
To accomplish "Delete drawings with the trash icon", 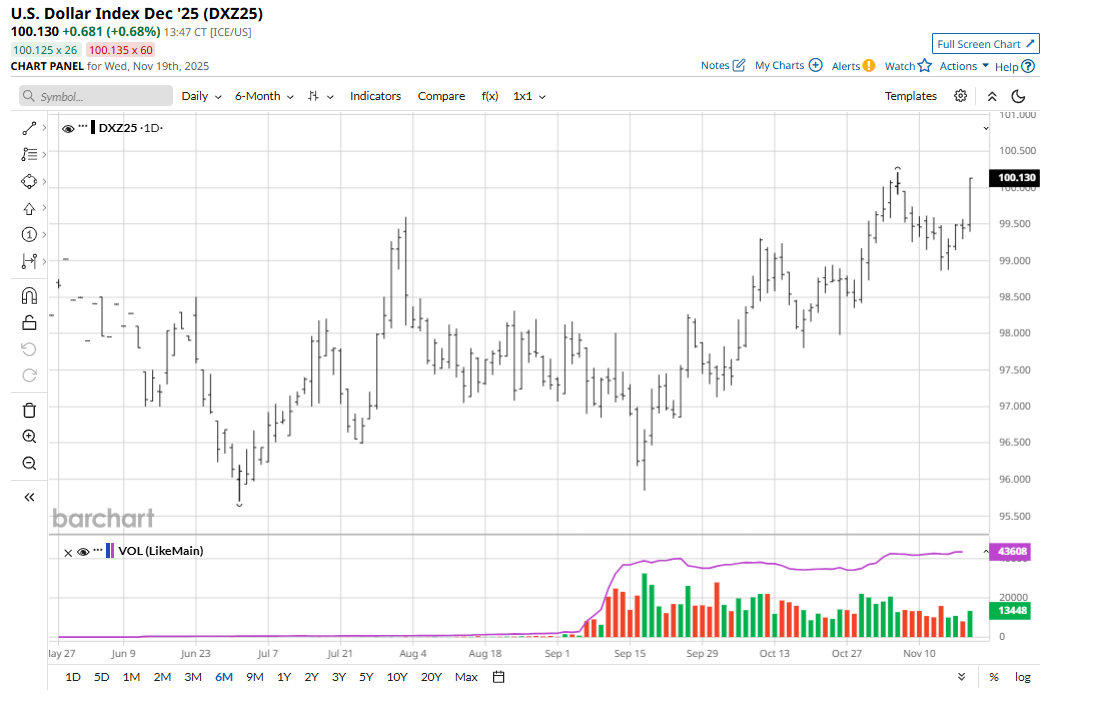I will pyautogui.click(x=29, y=411).
